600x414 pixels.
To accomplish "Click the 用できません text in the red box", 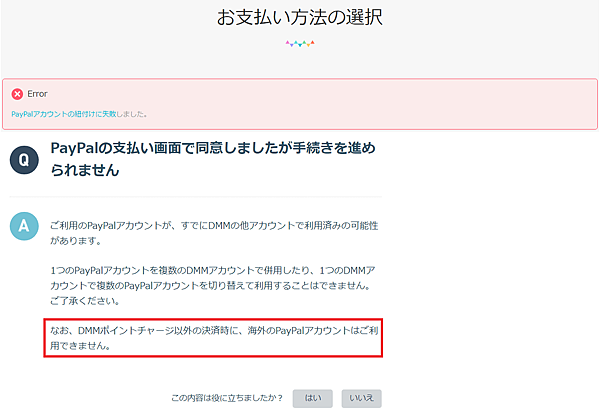I will pos(80,346).
